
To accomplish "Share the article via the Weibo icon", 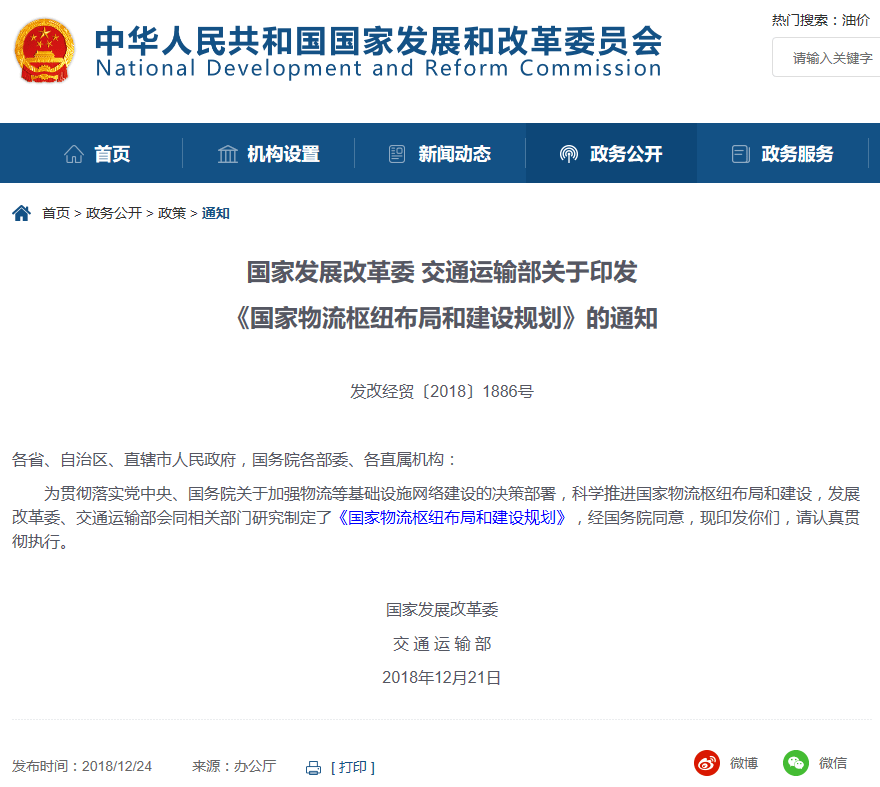I will tap(708, 763).
